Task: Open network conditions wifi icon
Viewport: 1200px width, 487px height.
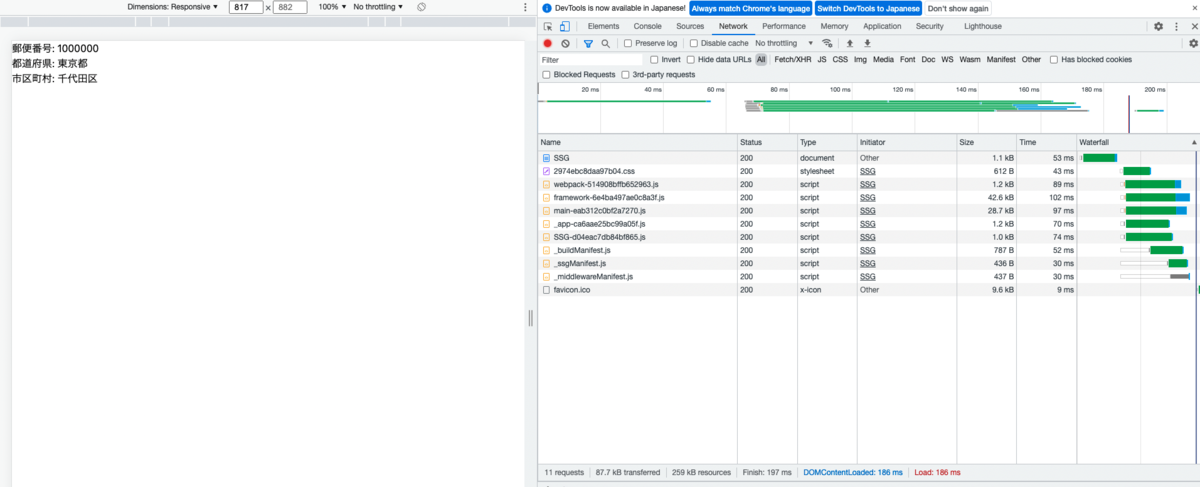Action: click(826, 43)
